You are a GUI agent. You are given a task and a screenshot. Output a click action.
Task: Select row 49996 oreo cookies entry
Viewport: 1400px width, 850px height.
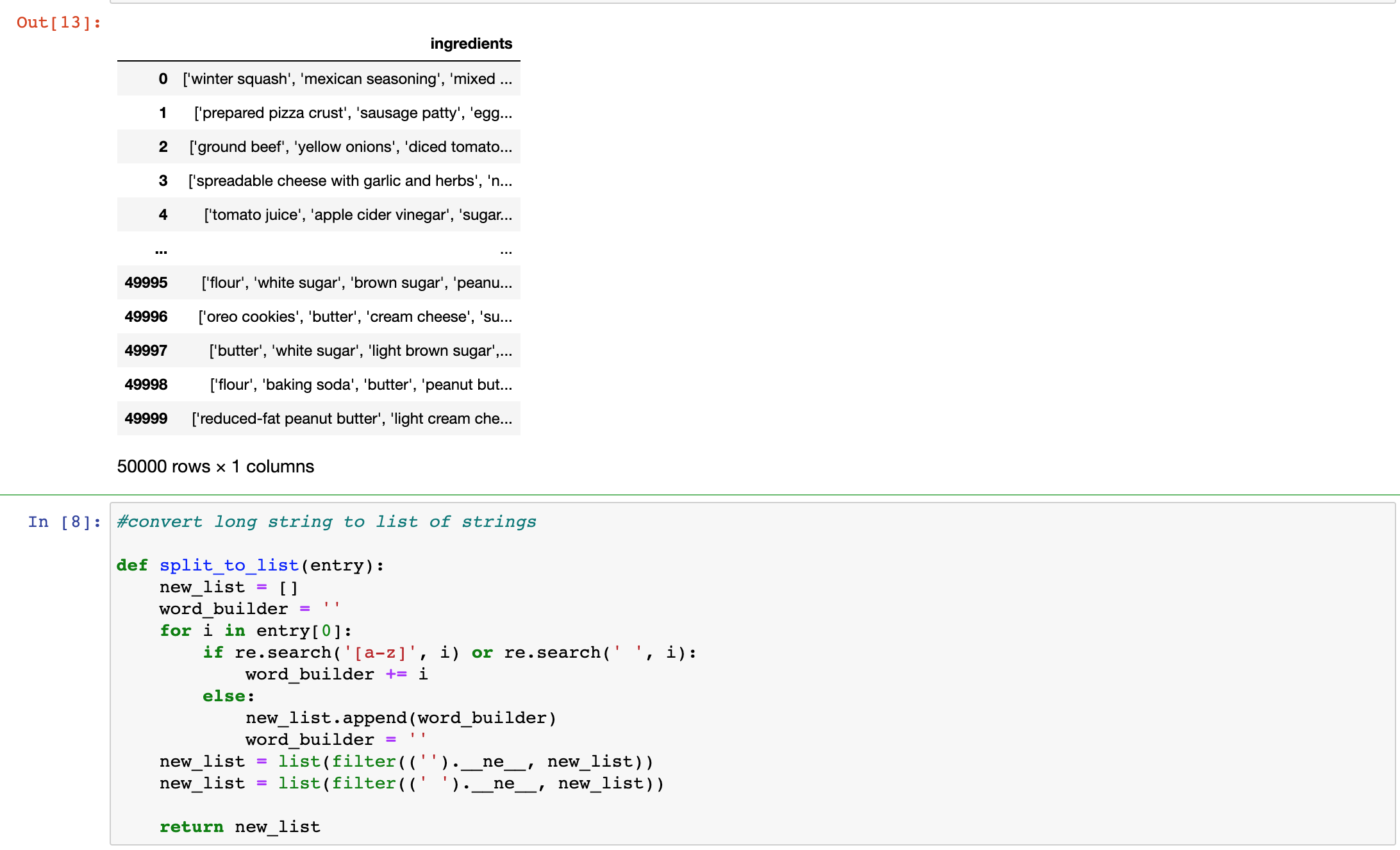pyautogui.click(x=354, y=317)
